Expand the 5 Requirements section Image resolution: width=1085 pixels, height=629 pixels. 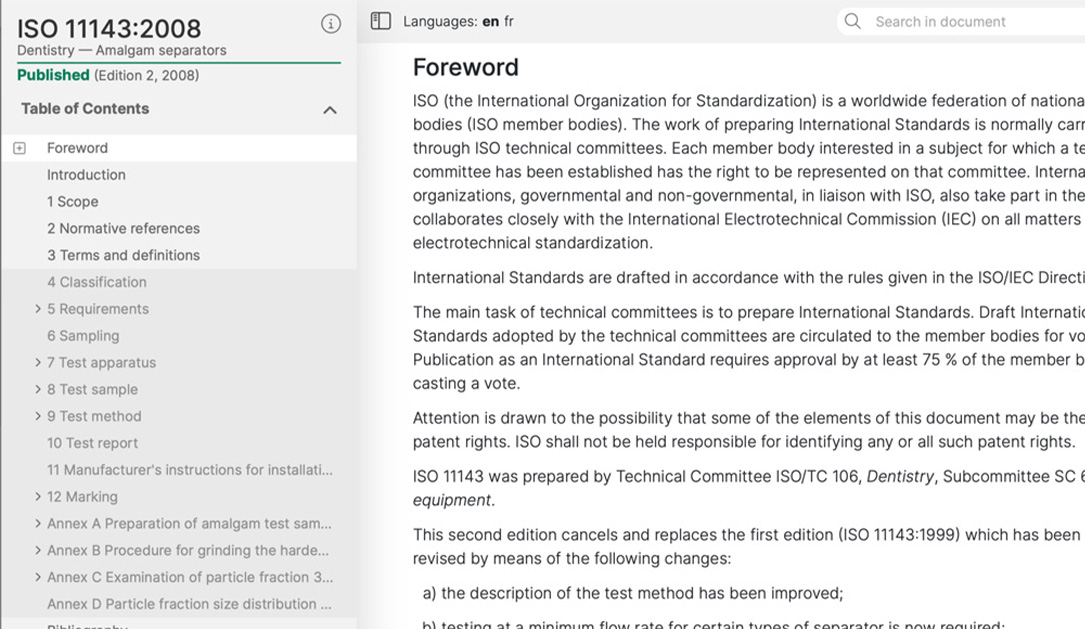click(x=37, y=309)
